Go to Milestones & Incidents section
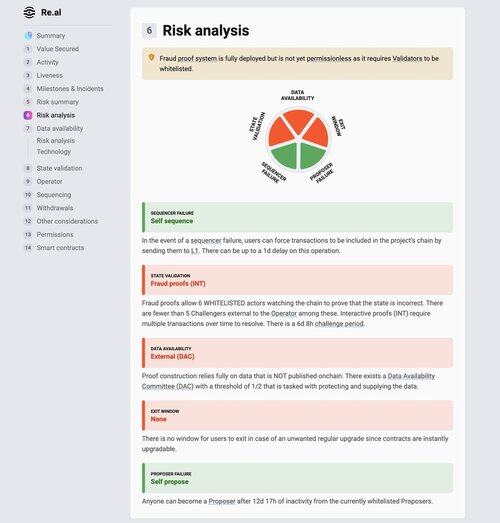The height and width of the screenshot is (523, 500). tap(70, 89)
